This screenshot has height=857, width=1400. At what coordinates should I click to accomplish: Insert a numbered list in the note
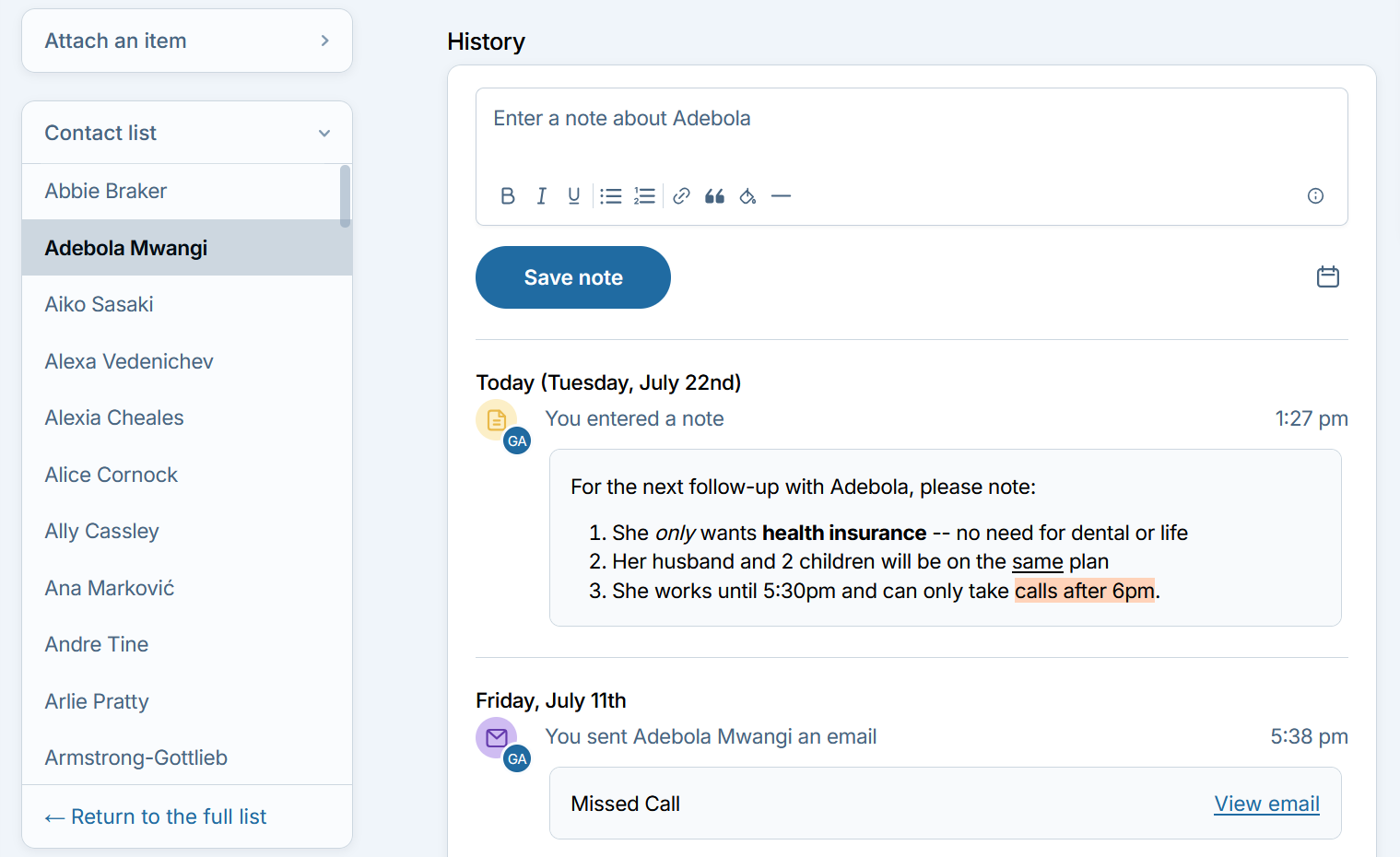(644, 196)
